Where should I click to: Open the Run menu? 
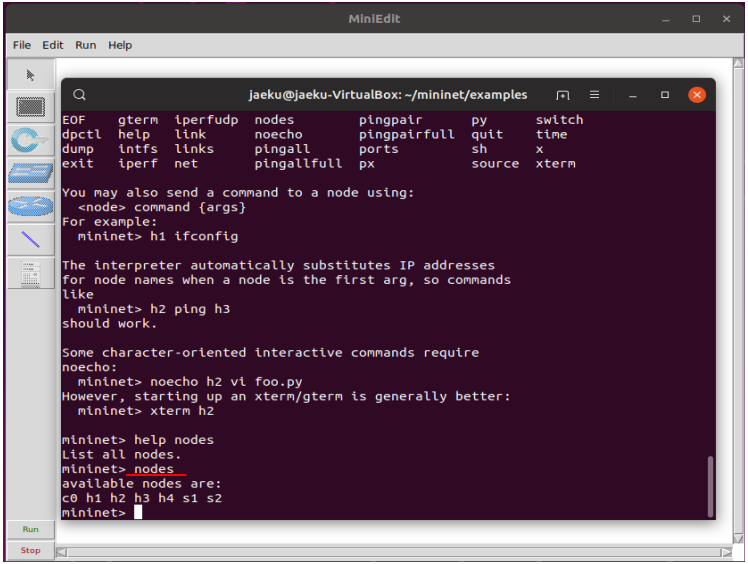point(85,45)
